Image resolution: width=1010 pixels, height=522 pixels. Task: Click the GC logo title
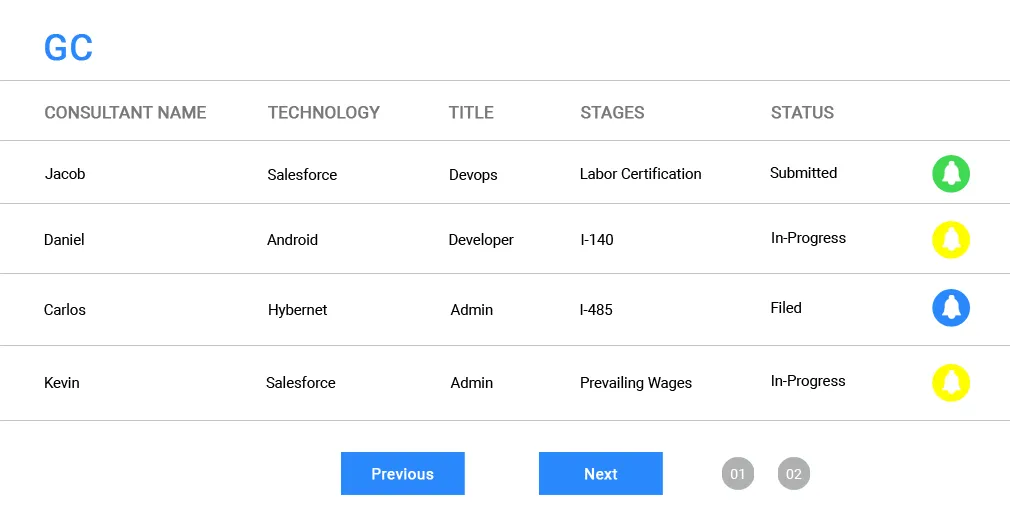pos(69,48)
